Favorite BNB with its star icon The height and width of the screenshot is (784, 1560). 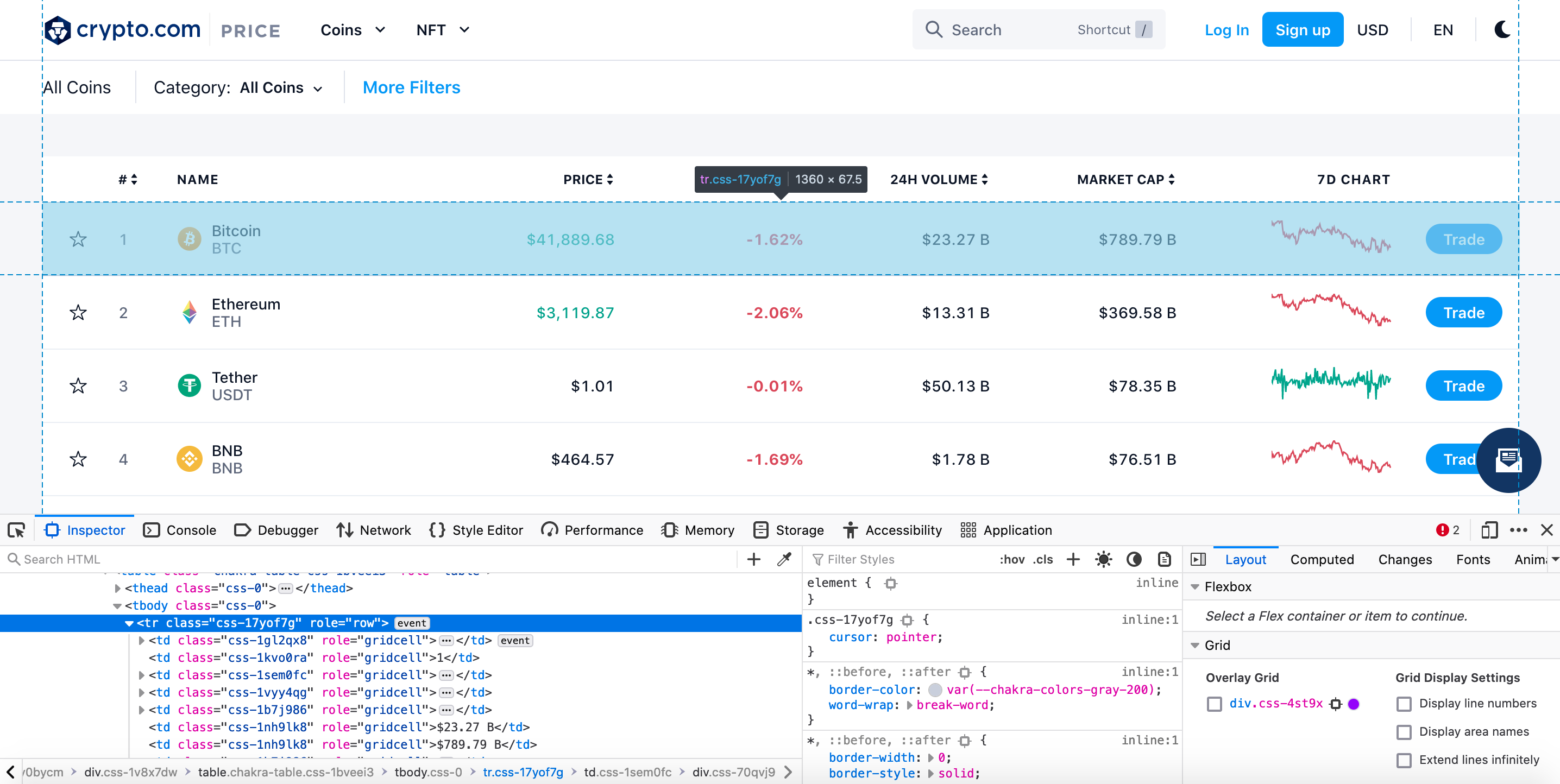click(78, 459)
